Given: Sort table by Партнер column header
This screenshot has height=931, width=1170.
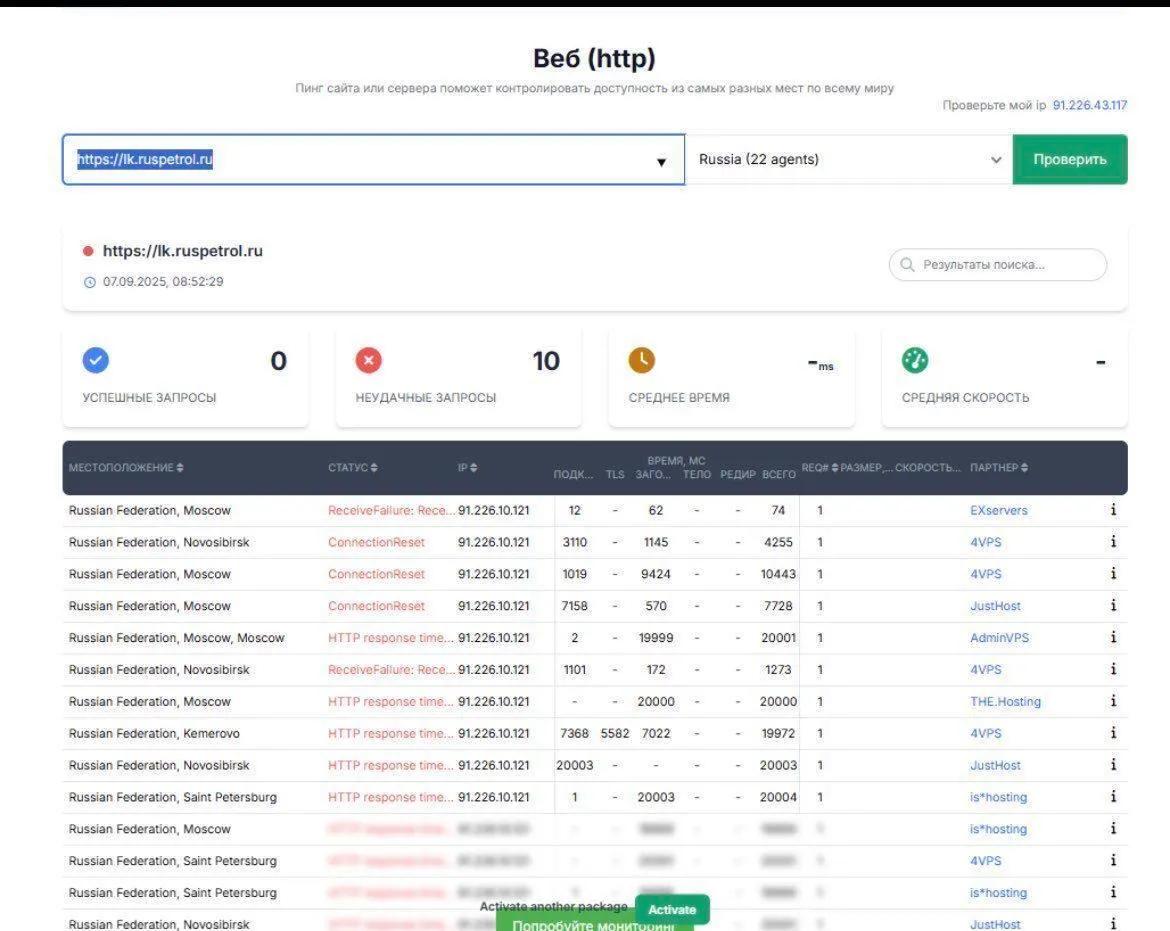Looking at the screenshot, I should (998, 468).
